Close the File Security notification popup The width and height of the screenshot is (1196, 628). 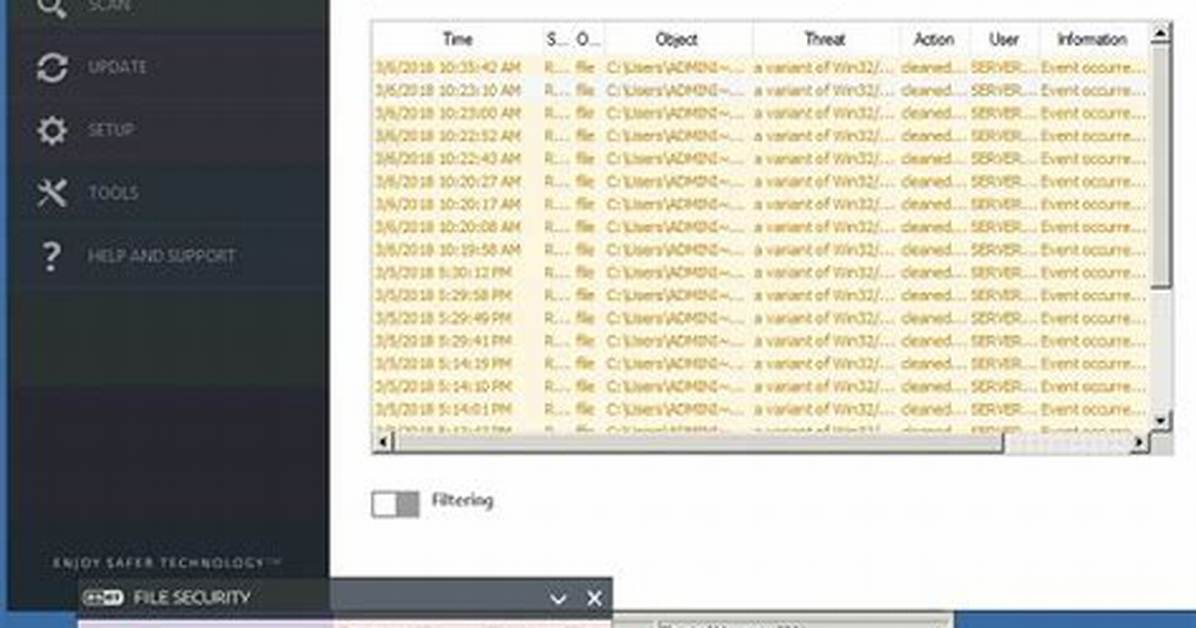(594, 599)
